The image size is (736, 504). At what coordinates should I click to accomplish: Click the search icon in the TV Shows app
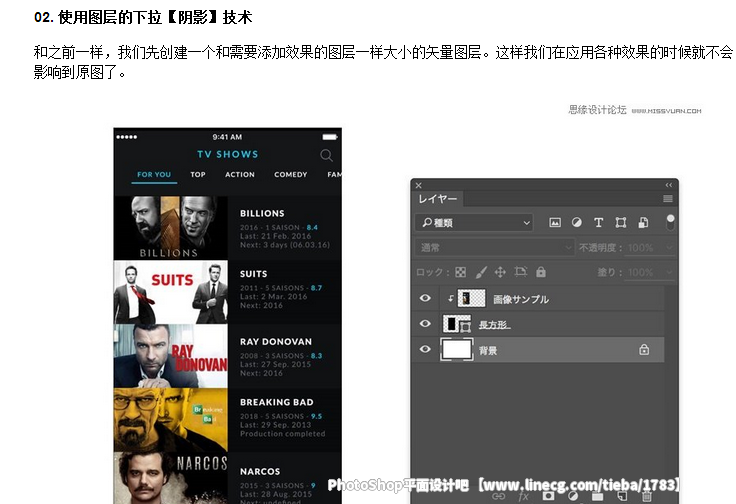(326, 155)
